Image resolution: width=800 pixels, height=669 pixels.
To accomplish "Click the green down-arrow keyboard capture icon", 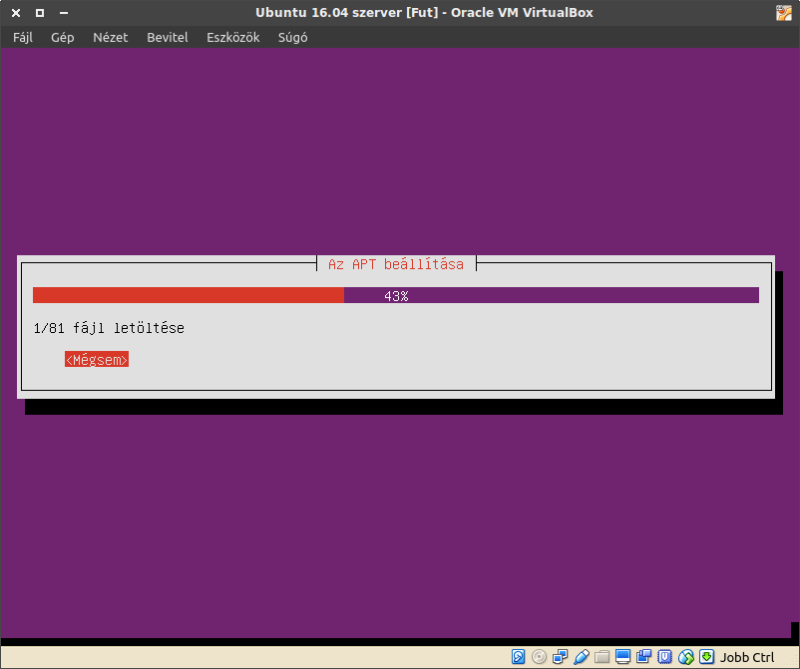I will point(707,656).
